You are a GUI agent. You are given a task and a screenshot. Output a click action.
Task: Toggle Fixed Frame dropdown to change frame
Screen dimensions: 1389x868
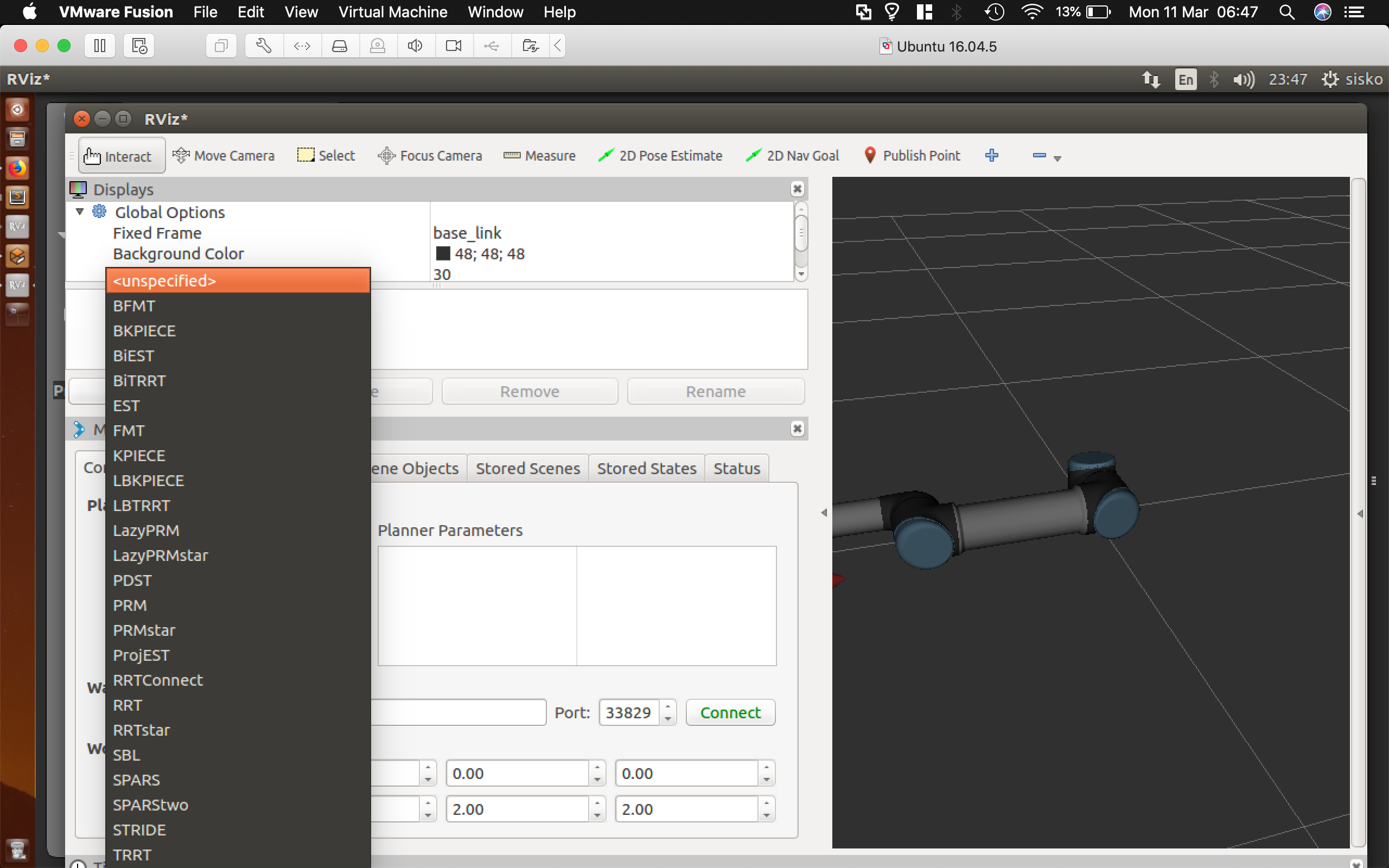(466, 232)
